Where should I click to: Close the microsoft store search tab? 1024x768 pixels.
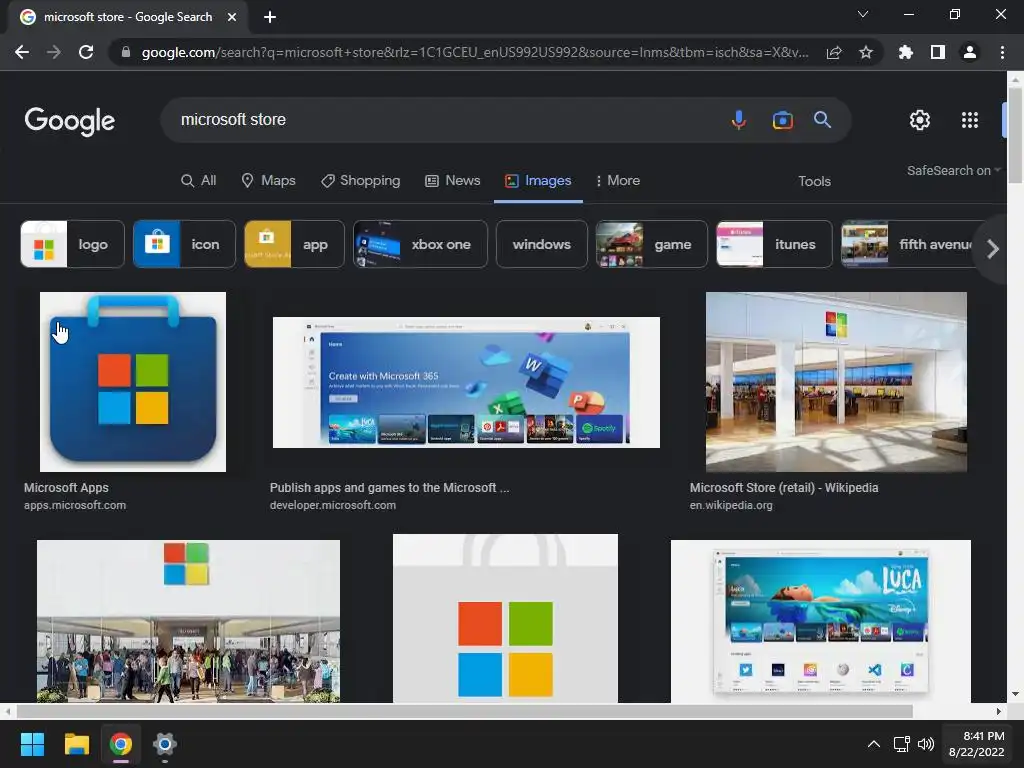(232, 17)
